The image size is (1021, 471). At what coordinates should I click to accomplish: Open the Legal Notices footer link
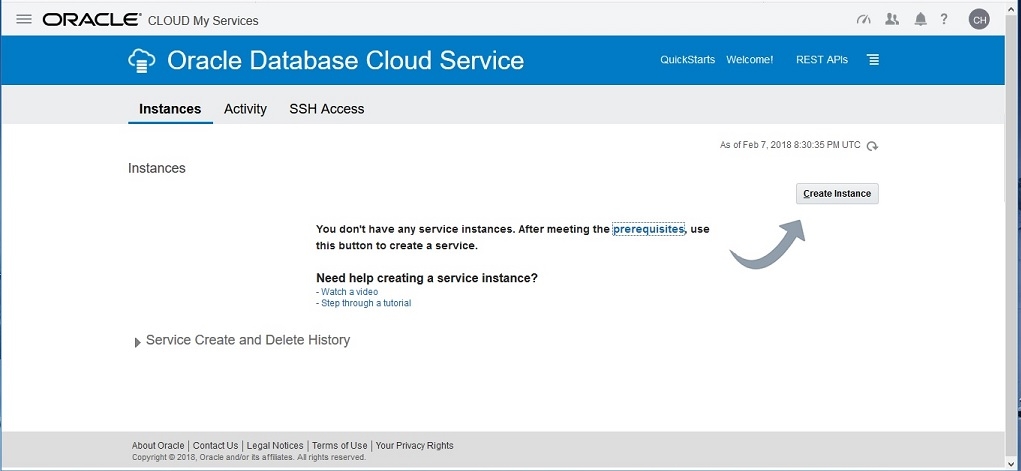(x=275, y=446)
